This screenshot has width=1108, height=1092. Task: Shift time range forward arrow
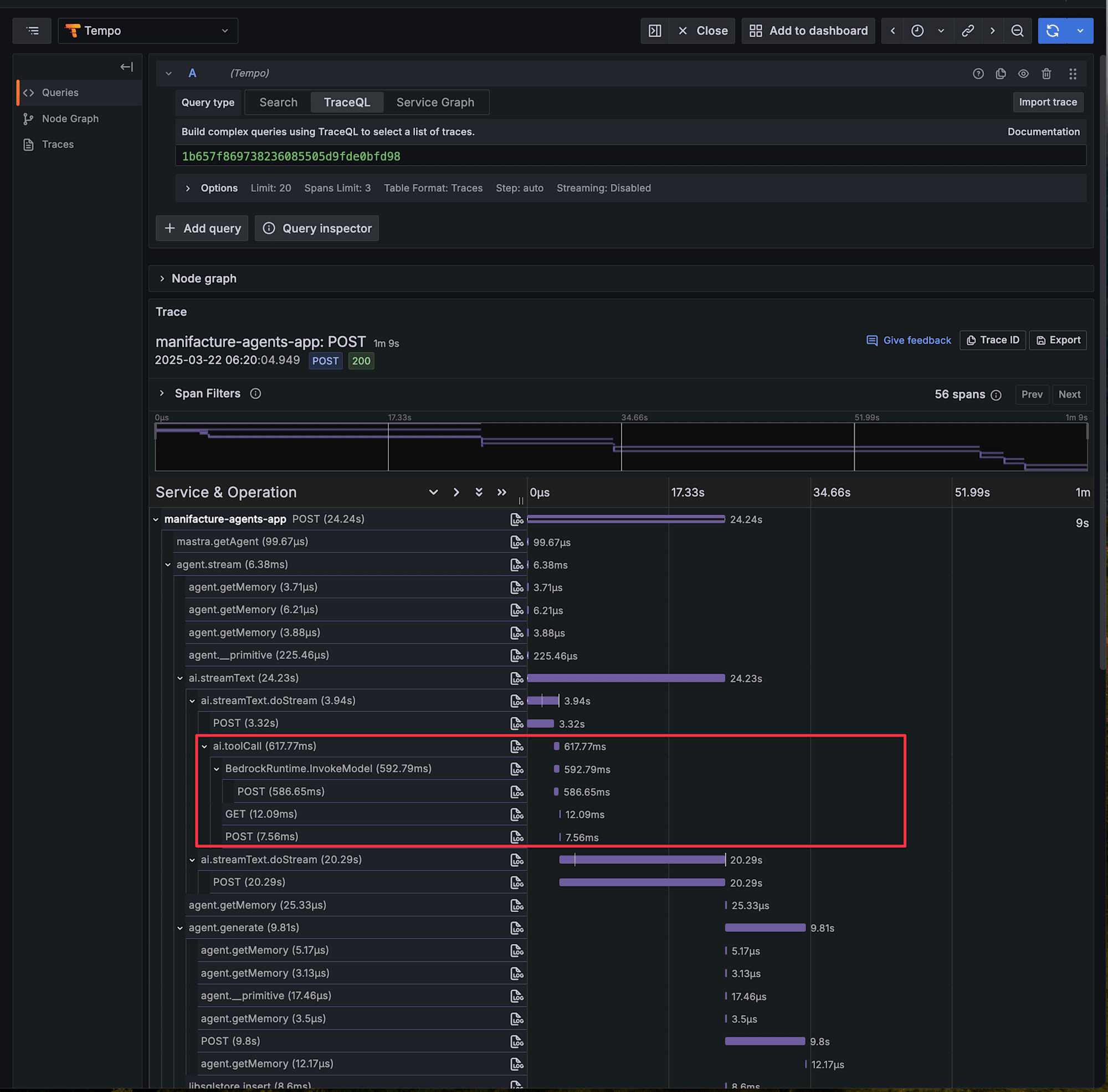pos(993,31)
